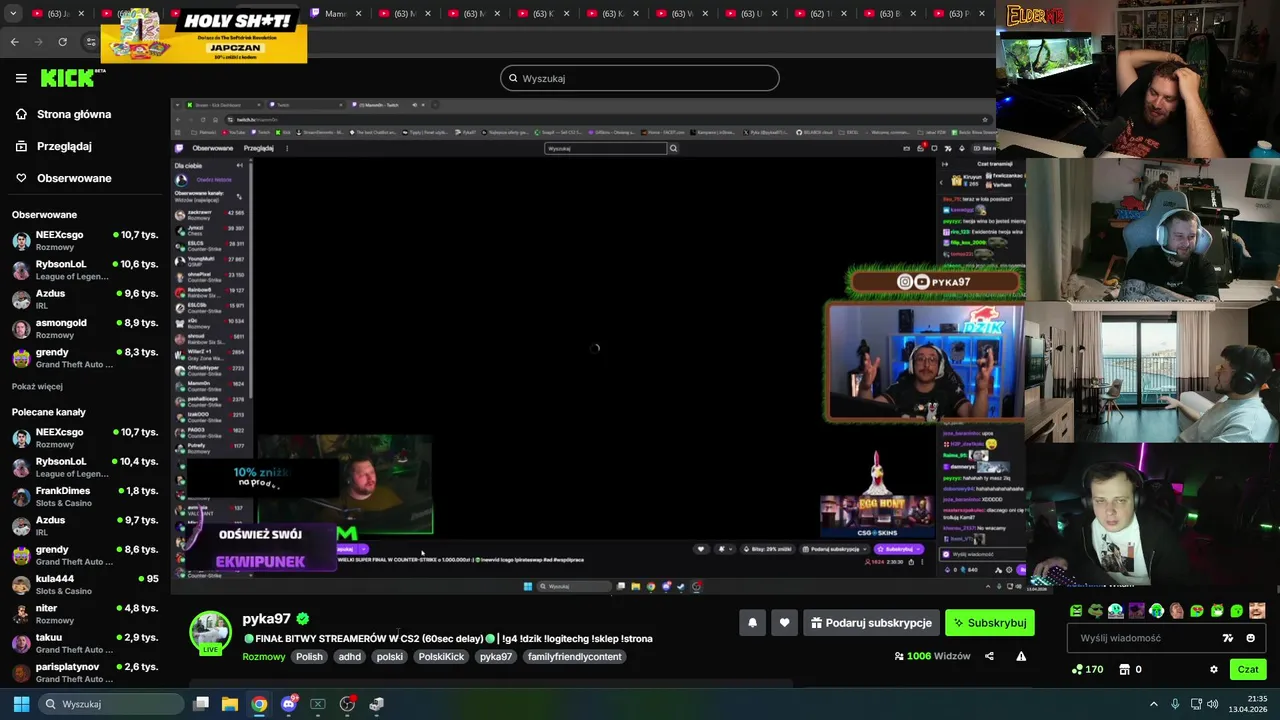Switch to the YouTube (62) tab
The height and width of the screenshot is (720, 1280).
[824, 14]
